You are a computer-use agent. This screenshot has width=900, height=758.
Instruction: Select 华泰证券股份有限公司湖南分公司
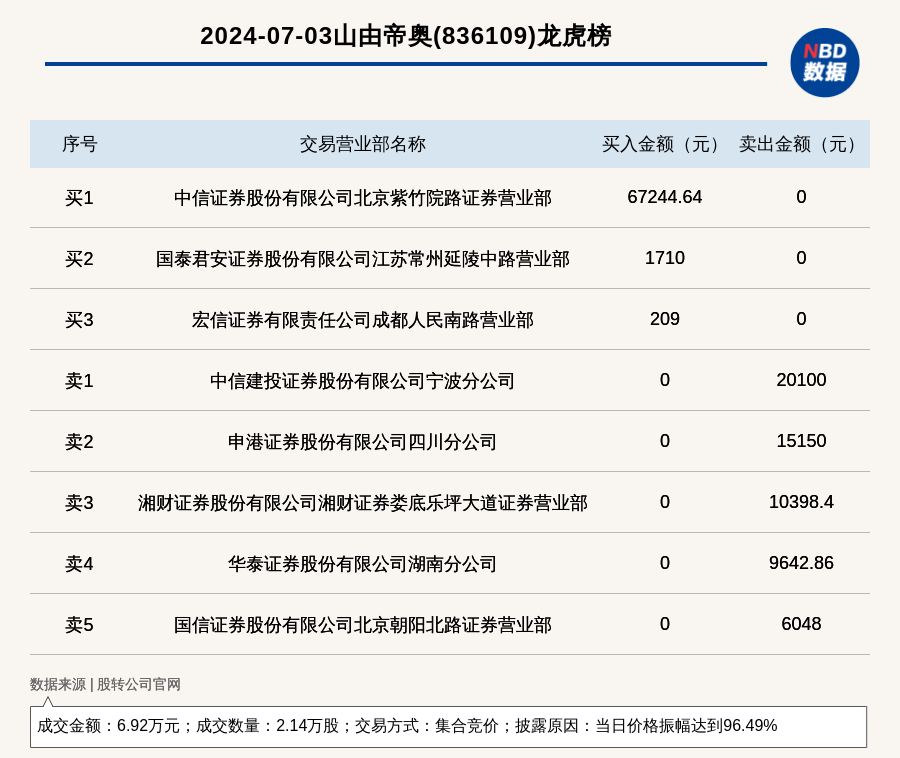click(x=363, y=564)
